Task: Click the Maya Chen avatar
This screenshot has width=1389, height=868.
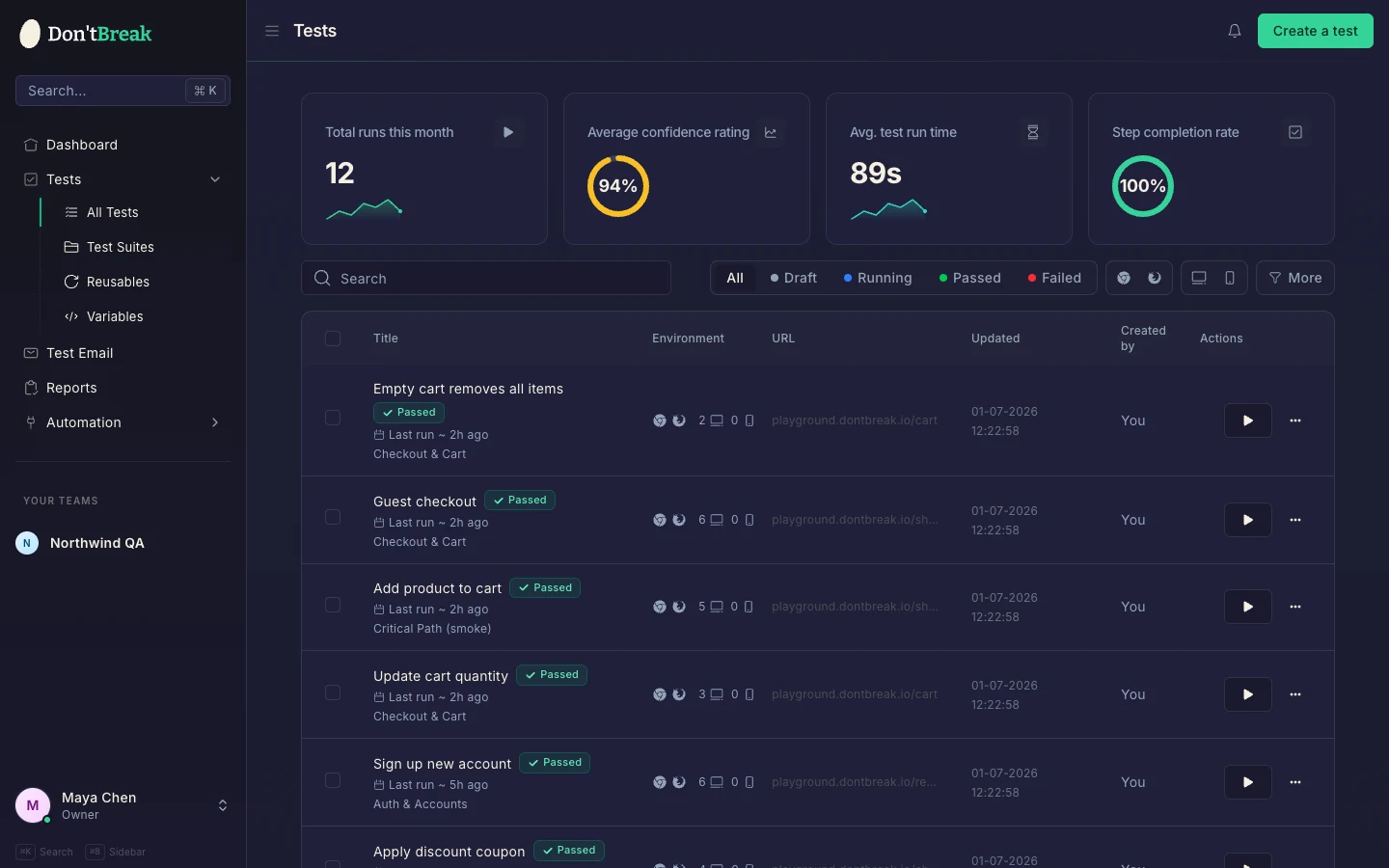Action: coord(33,805)
